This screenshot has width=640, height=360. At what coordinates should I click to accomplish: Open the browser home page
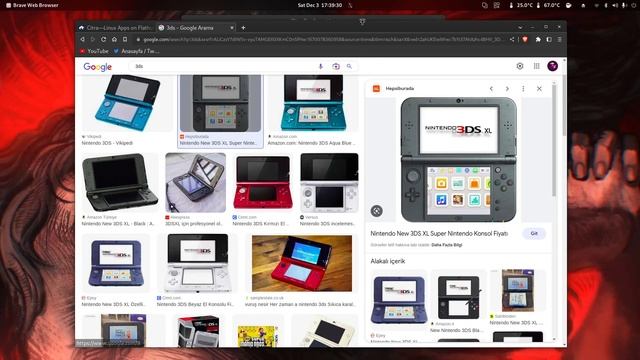(114, 40)
